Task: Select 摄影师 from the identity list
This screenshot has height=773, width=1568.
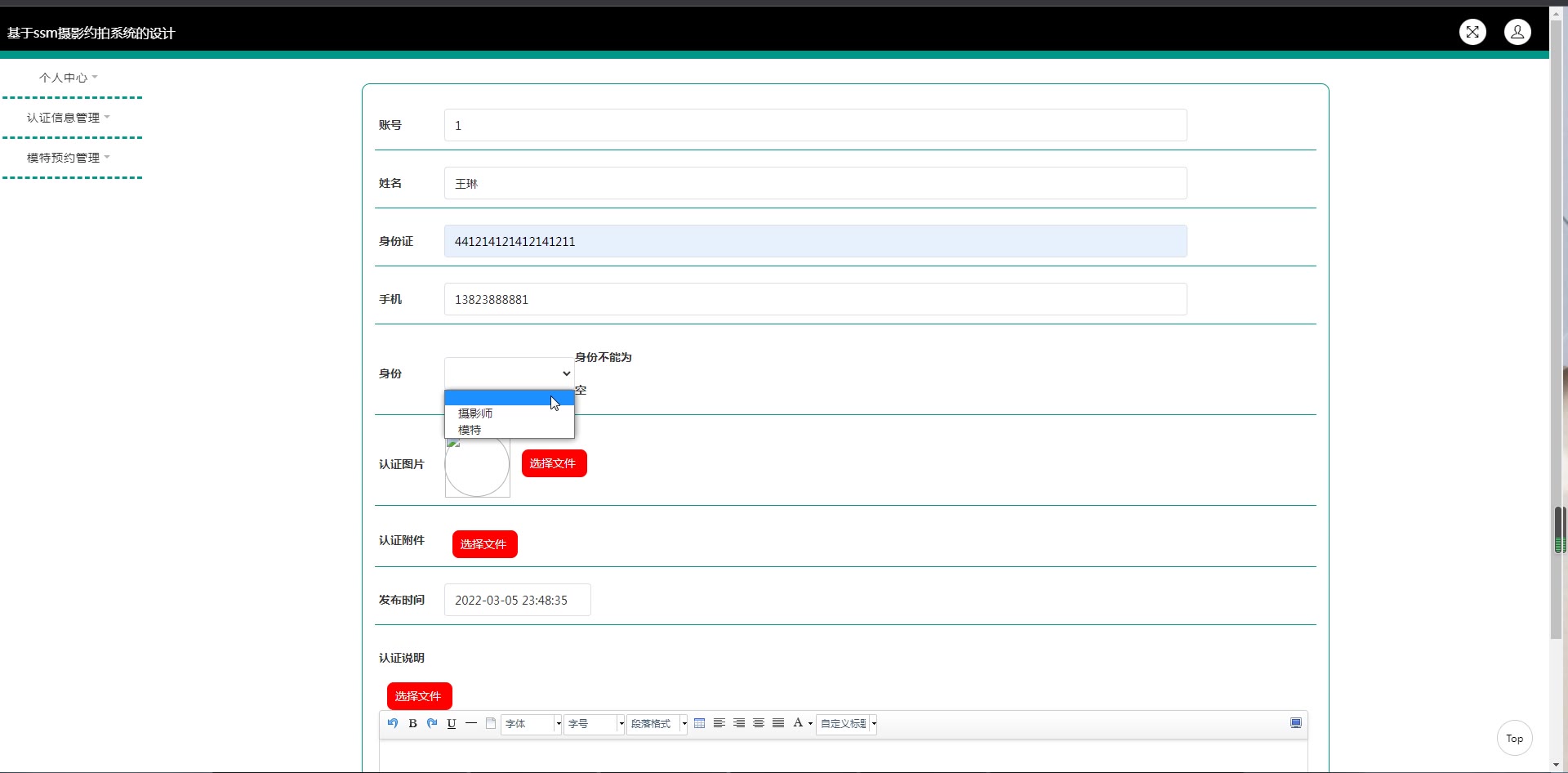Action: click(510, 413)
